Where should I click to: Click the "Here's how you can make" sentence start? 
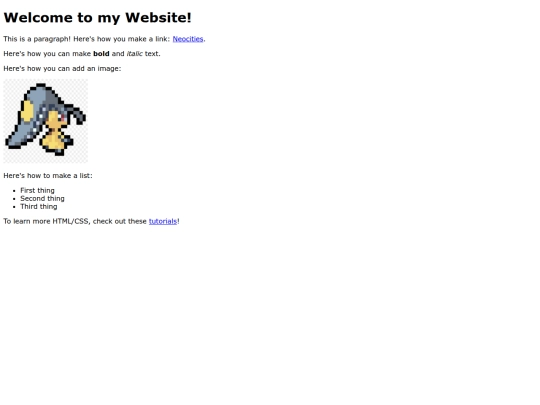[47, 54]
